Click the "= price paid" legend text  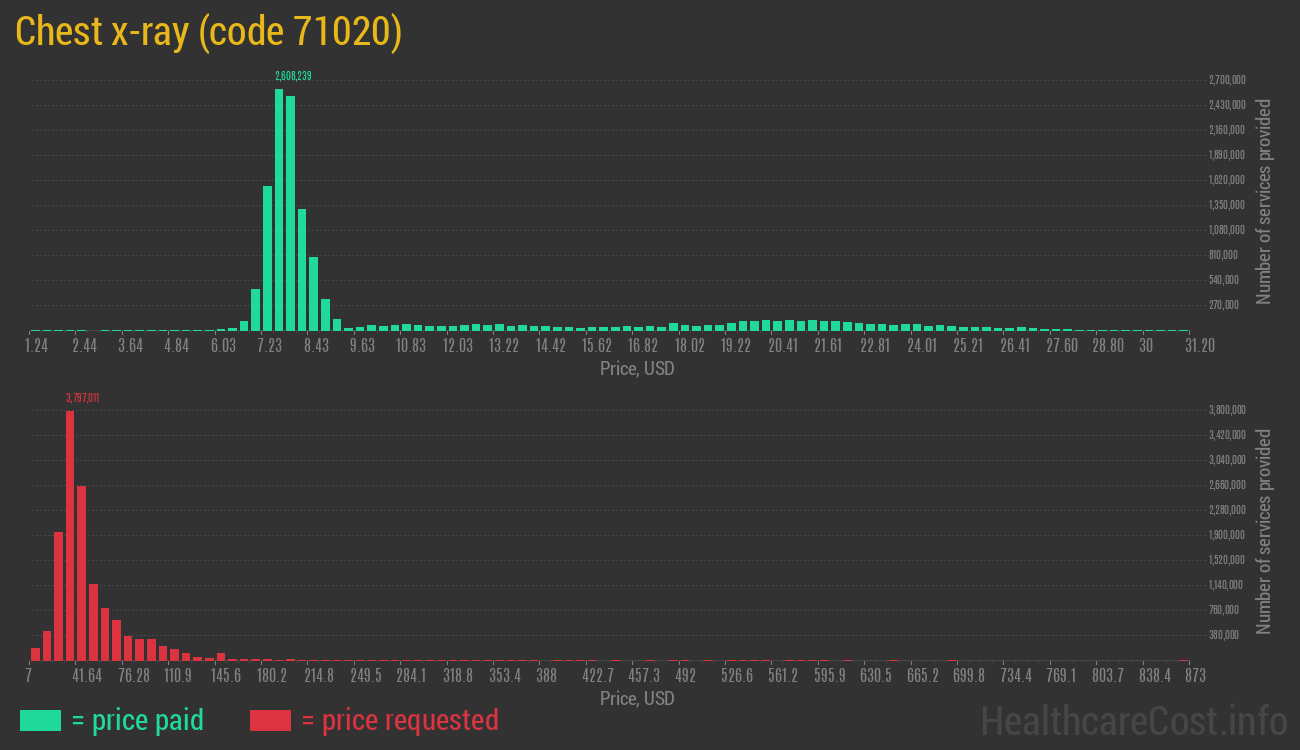click(x=138, y=720)
